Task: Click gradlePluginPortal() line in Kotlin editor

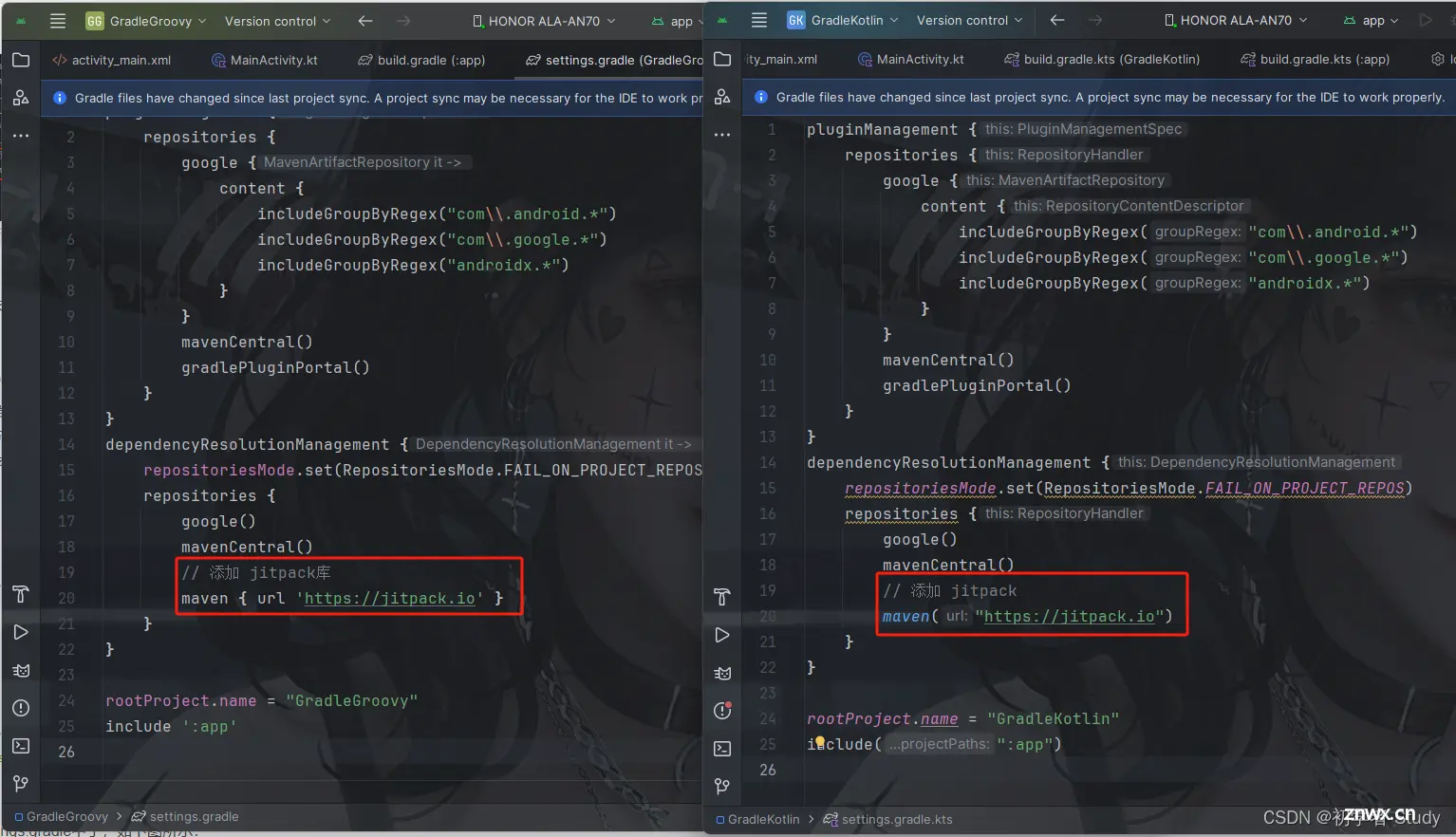Action: 977,385
